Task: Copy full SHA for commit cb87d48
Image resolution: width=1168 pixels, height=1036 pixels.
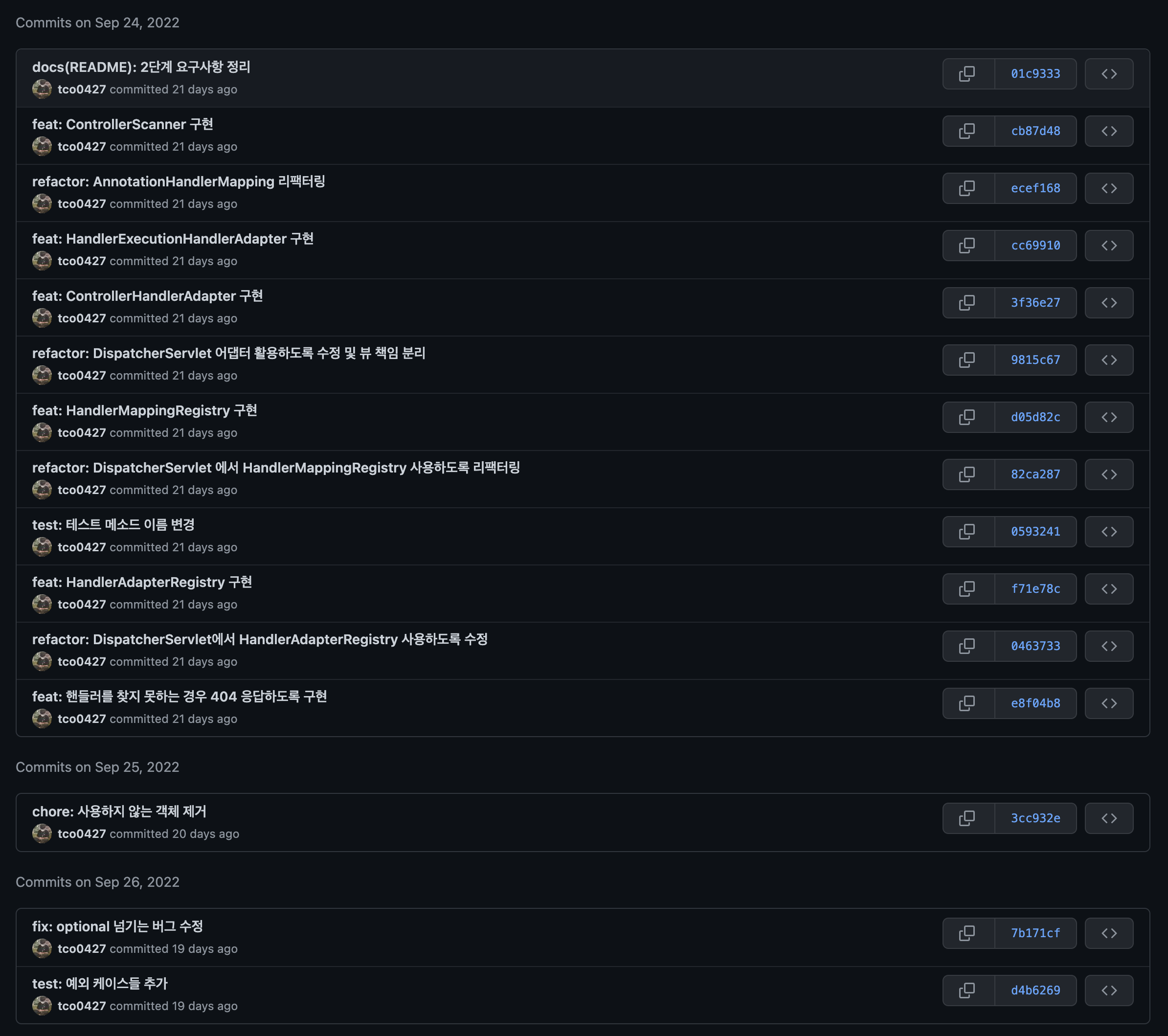Action: click(967, 131)
